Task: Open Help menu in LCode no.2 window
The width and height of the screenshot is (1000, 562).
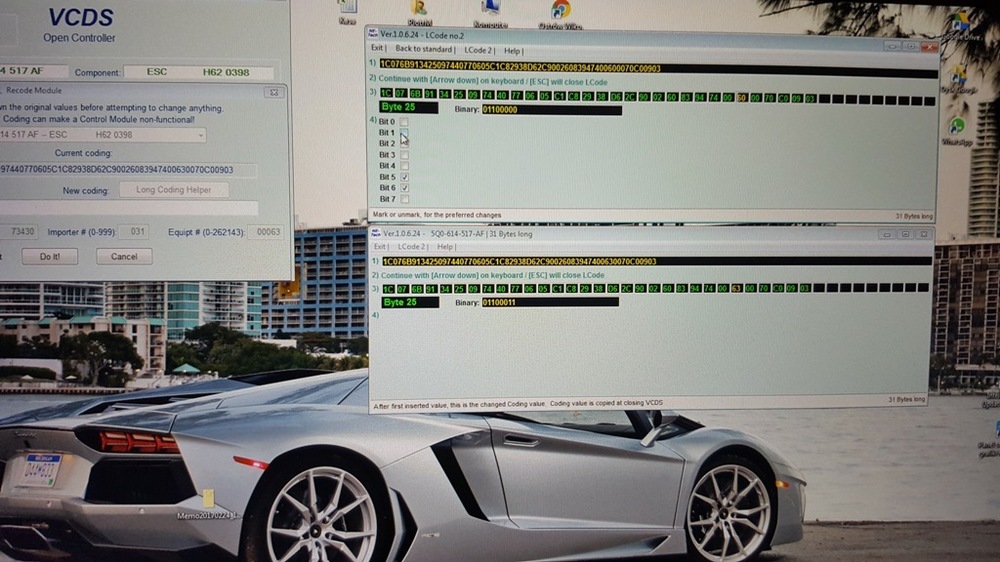Action: tap(512, 50)
